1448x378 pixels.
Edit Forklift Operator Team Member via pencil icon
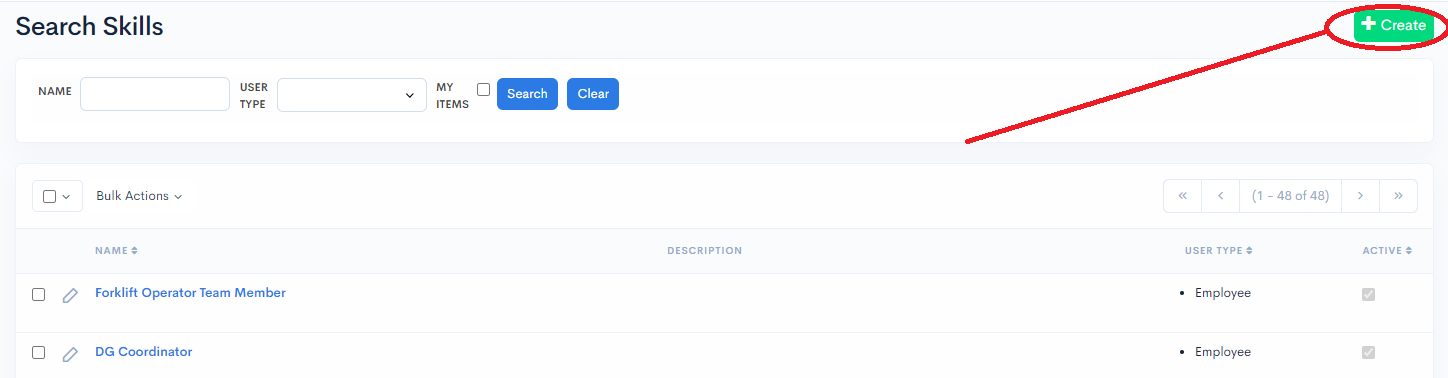70,295
